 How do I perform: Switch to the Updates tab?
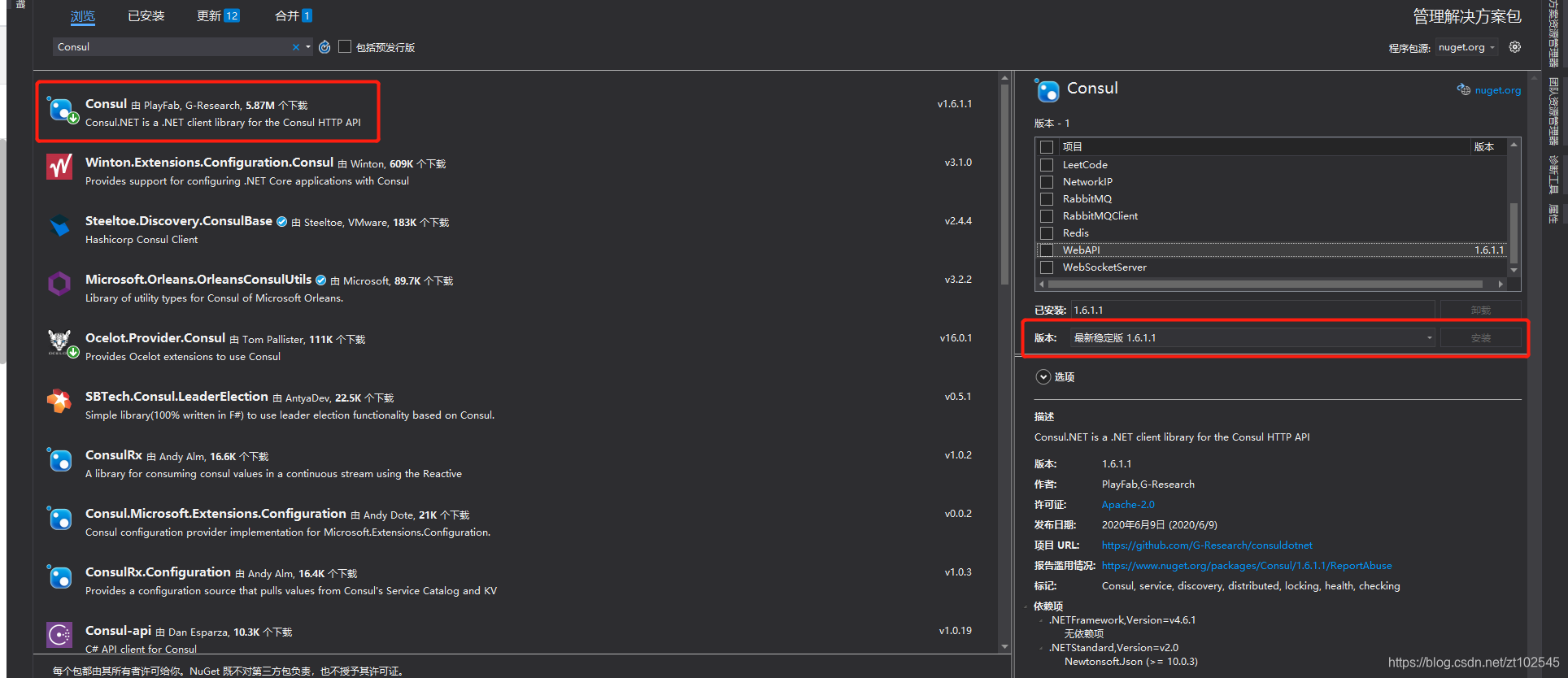point(218,16)
